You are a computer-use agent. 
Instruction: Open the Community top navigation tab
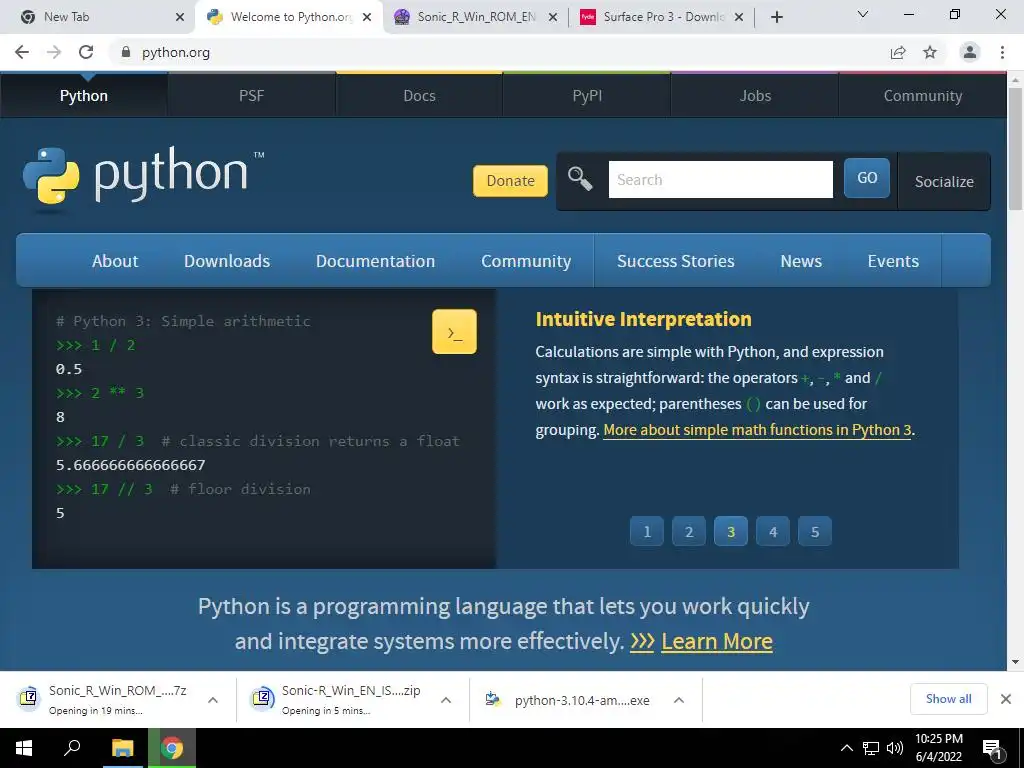pos(923,95)
